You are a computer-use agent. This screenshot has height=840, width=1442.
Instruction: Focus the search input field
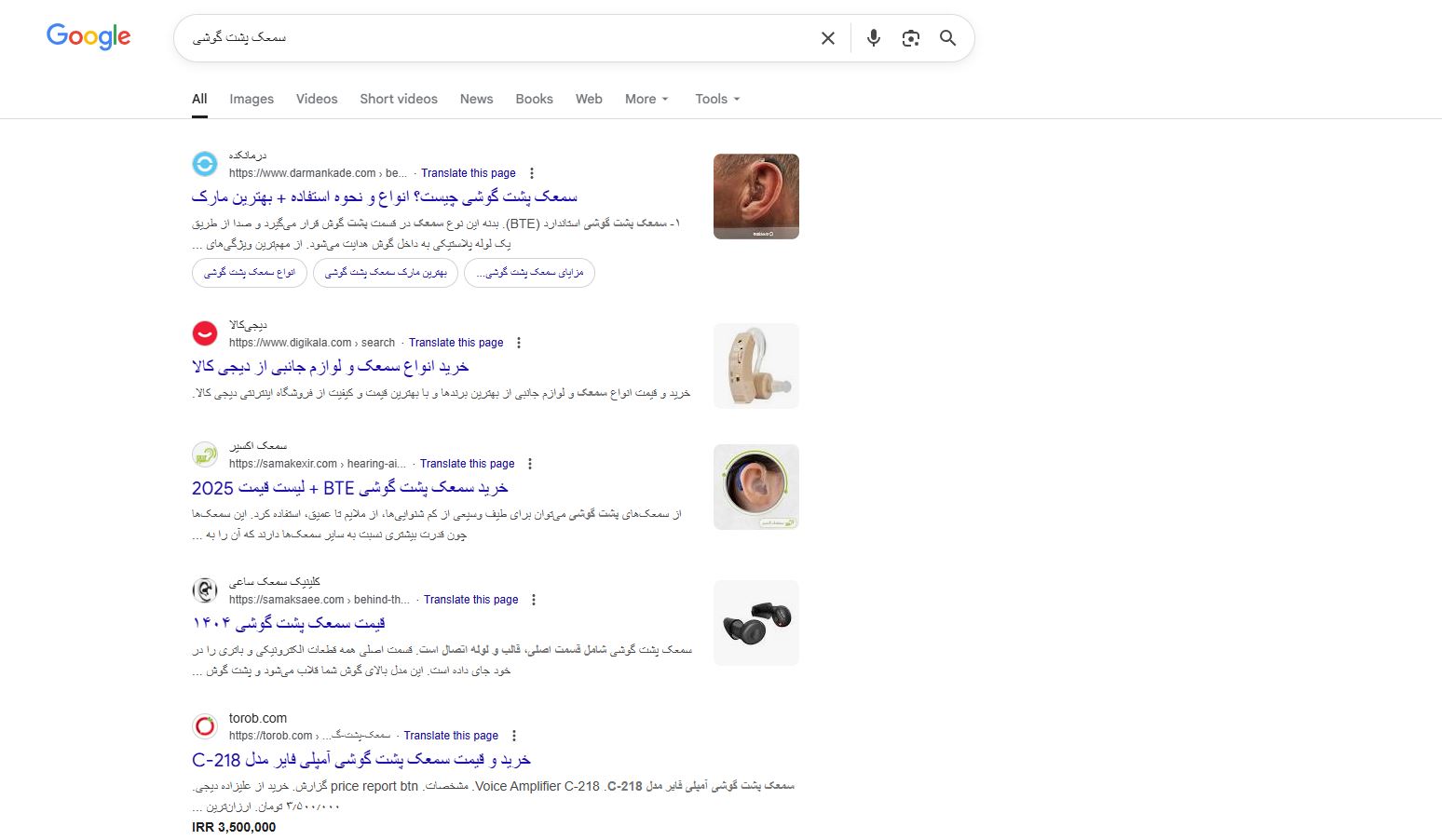pyautogui.click(x=498, y=38)
